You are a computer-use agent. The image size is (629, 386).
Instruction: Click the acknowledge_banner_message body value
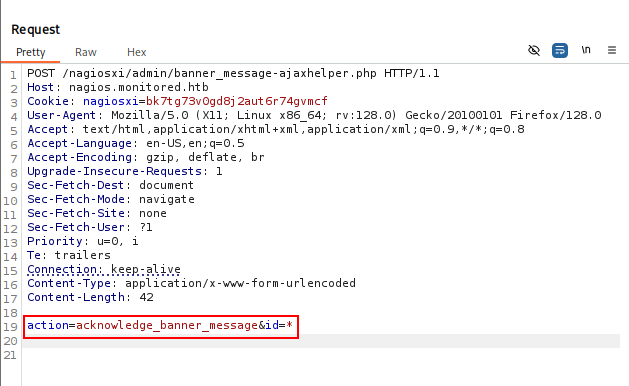click(167, 325)
